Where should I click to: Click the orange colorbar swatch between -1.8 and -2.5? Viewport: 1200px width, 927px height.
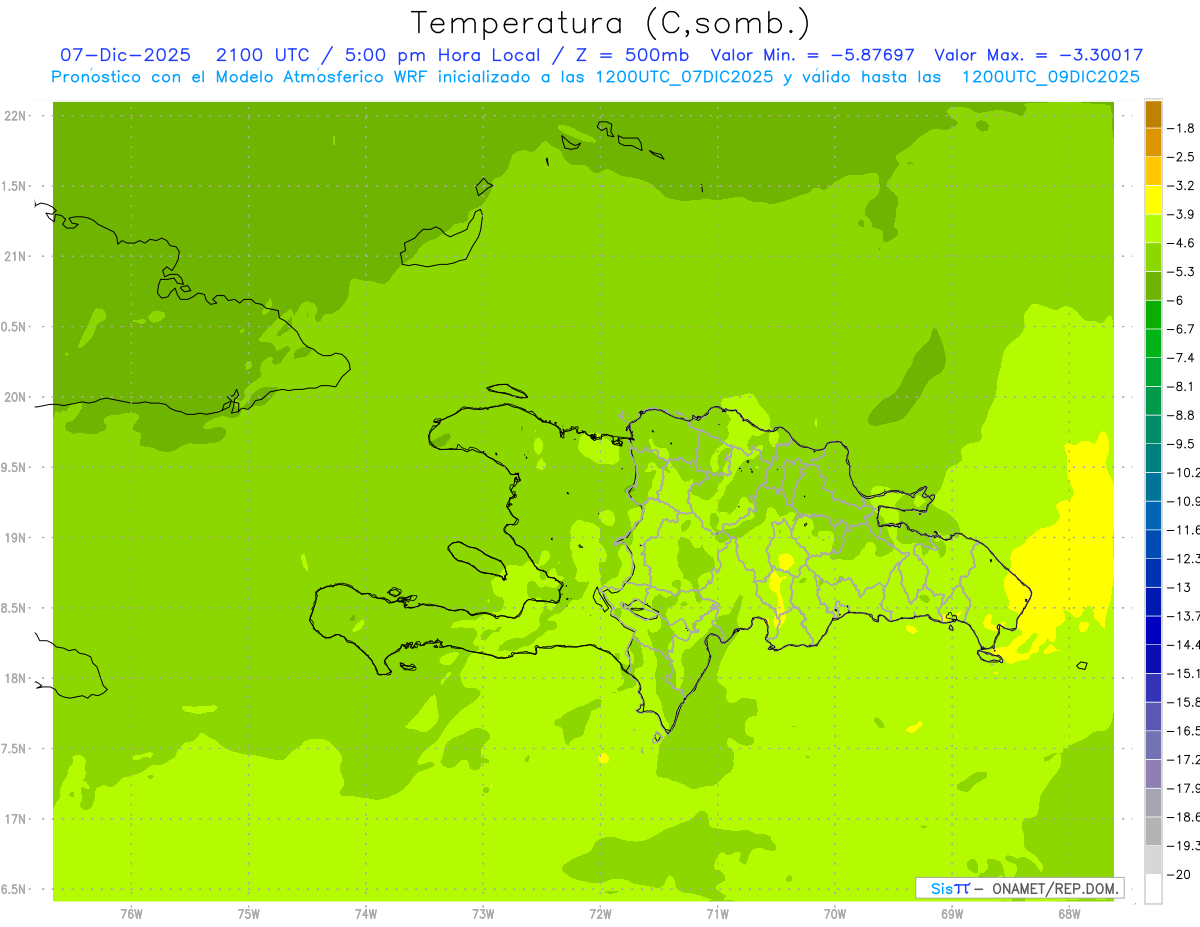1153,142
